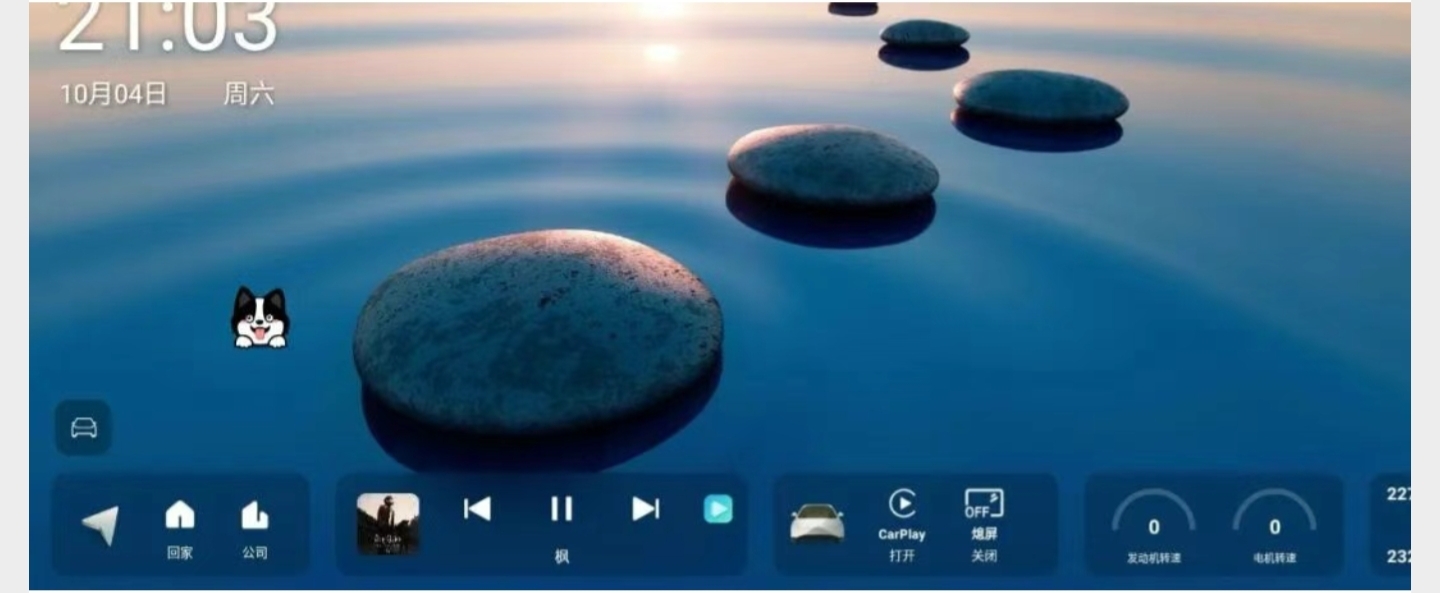
Task: Tap the song title 枫
Action: [x=562, y=557]
